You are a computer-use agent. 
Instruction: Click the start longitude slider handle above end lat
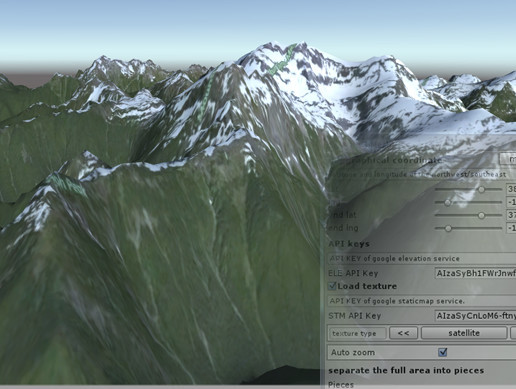[448, 202]
